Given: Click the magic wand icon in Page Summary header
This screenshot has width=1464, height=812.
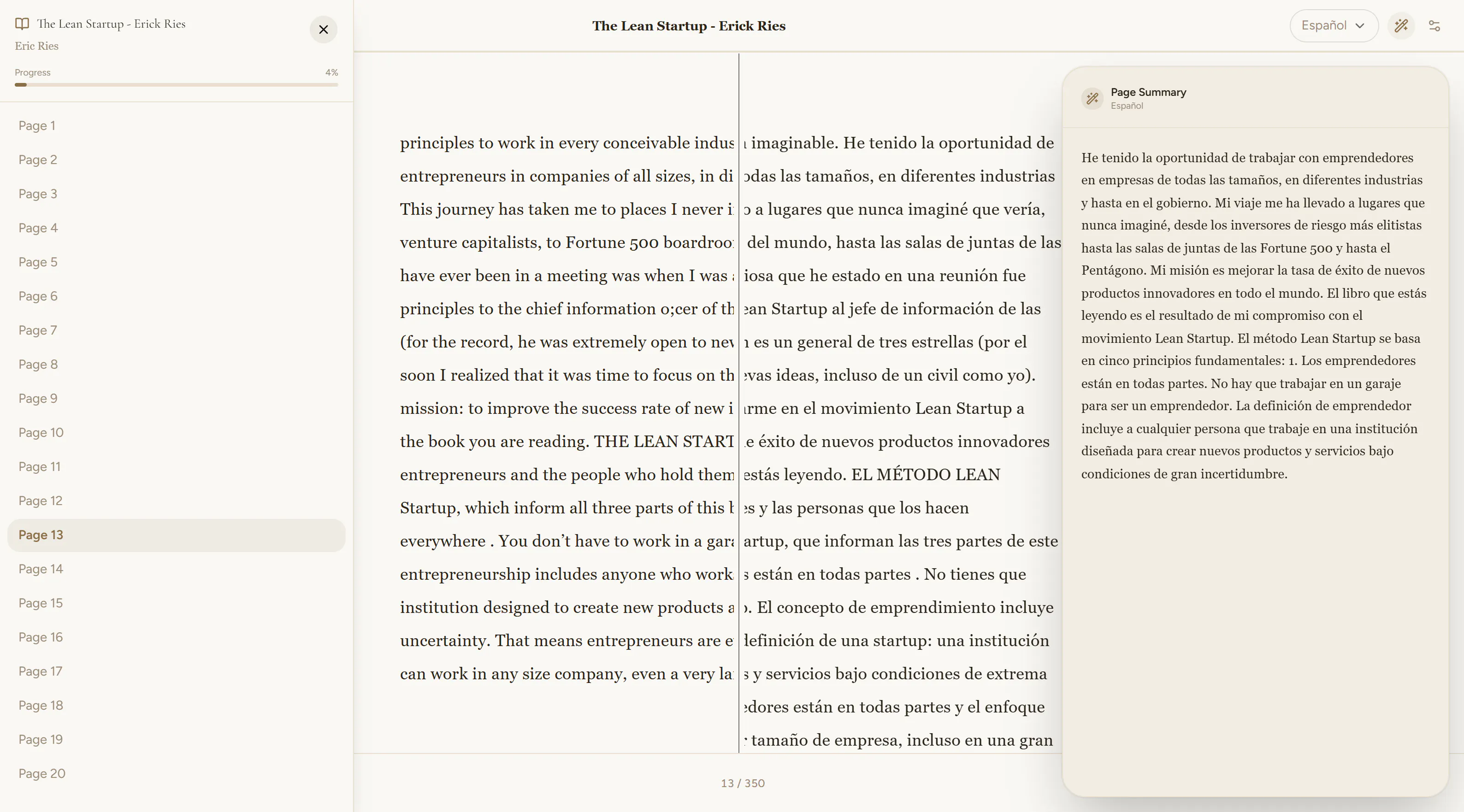Looking at the screenshot, I should 1092,99.
